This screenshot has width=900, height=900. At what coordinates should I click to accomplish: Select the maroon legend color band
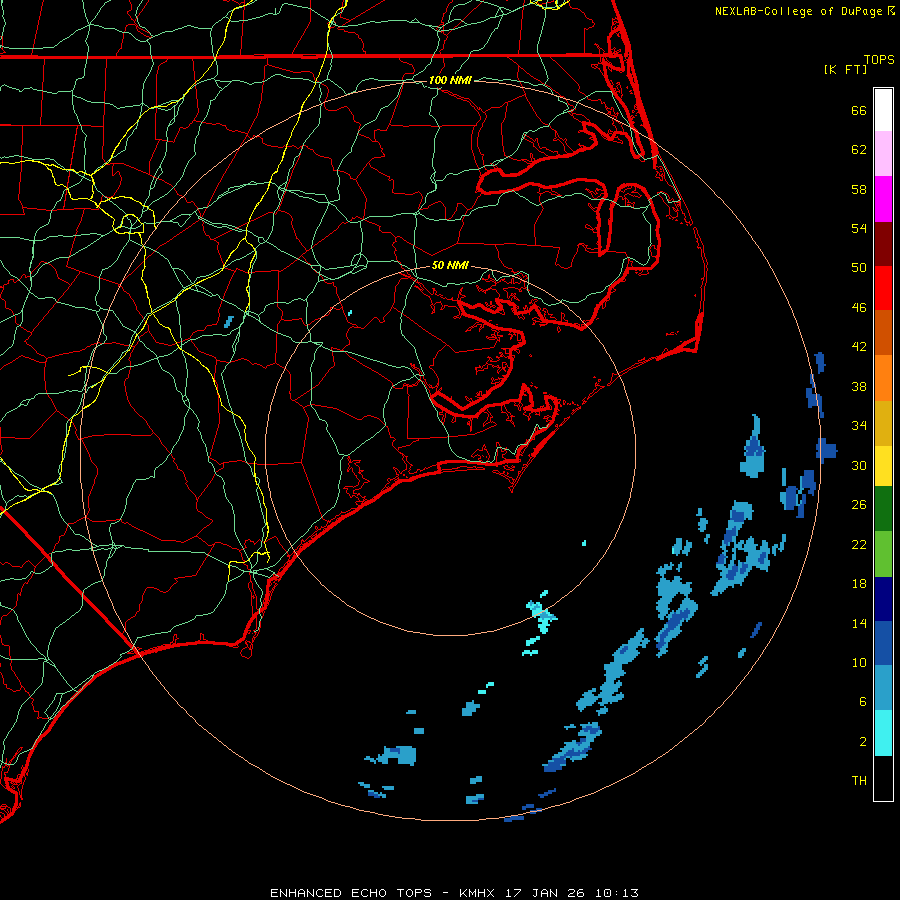883,244
